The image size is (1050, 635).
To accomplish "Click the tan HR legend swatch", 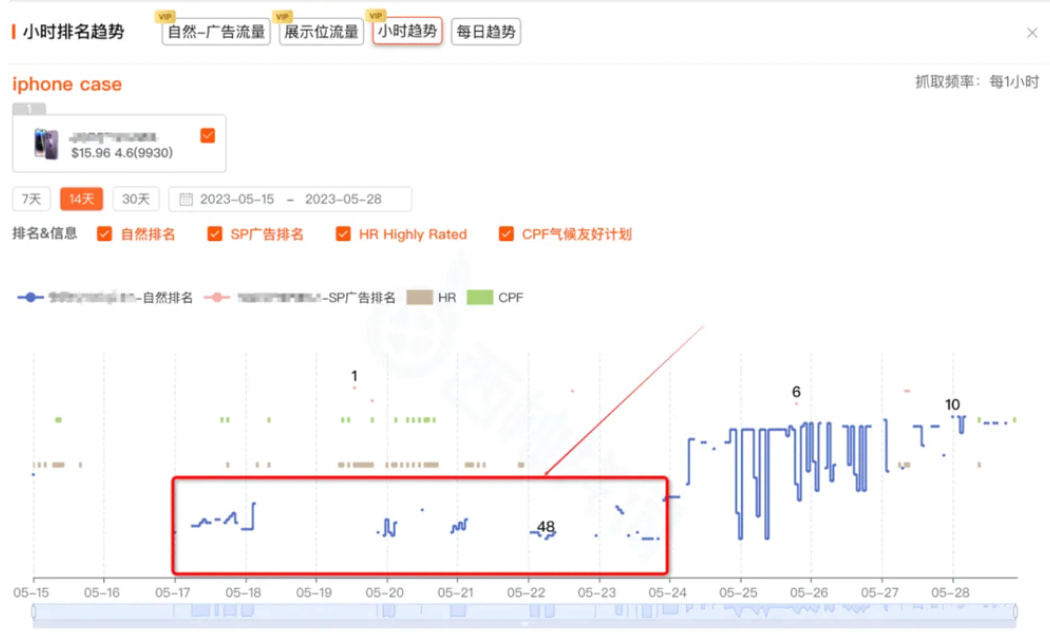I will pyautogui.click(x=420, y=297).
